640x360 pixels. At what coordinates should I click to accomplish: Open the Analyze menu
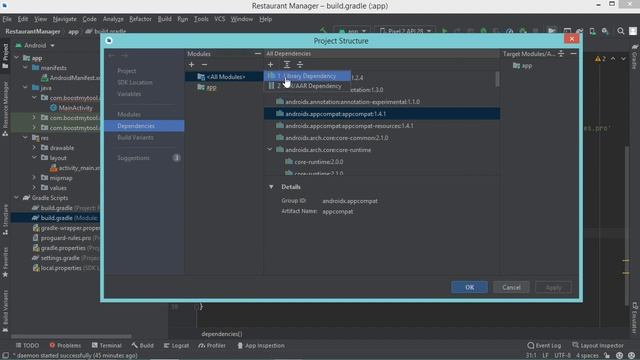tap(113, 19)
